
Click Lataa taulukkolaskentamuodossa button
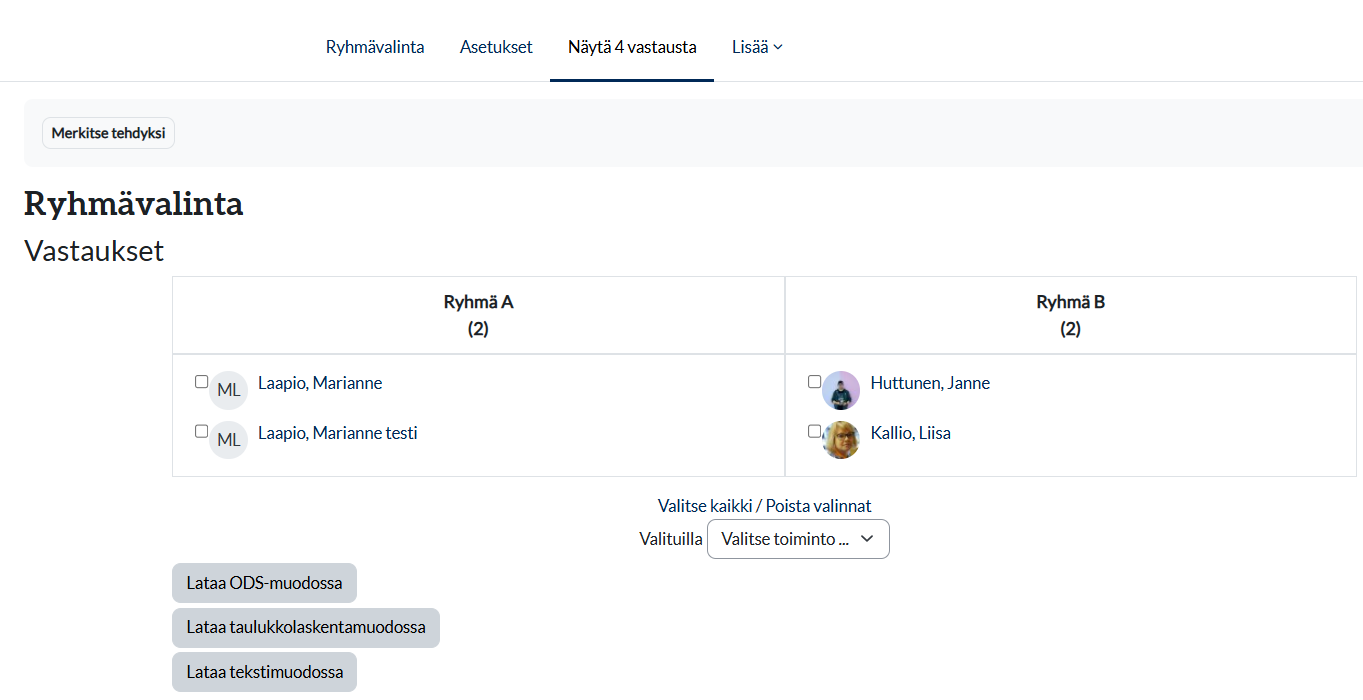(x=305, y=628)
